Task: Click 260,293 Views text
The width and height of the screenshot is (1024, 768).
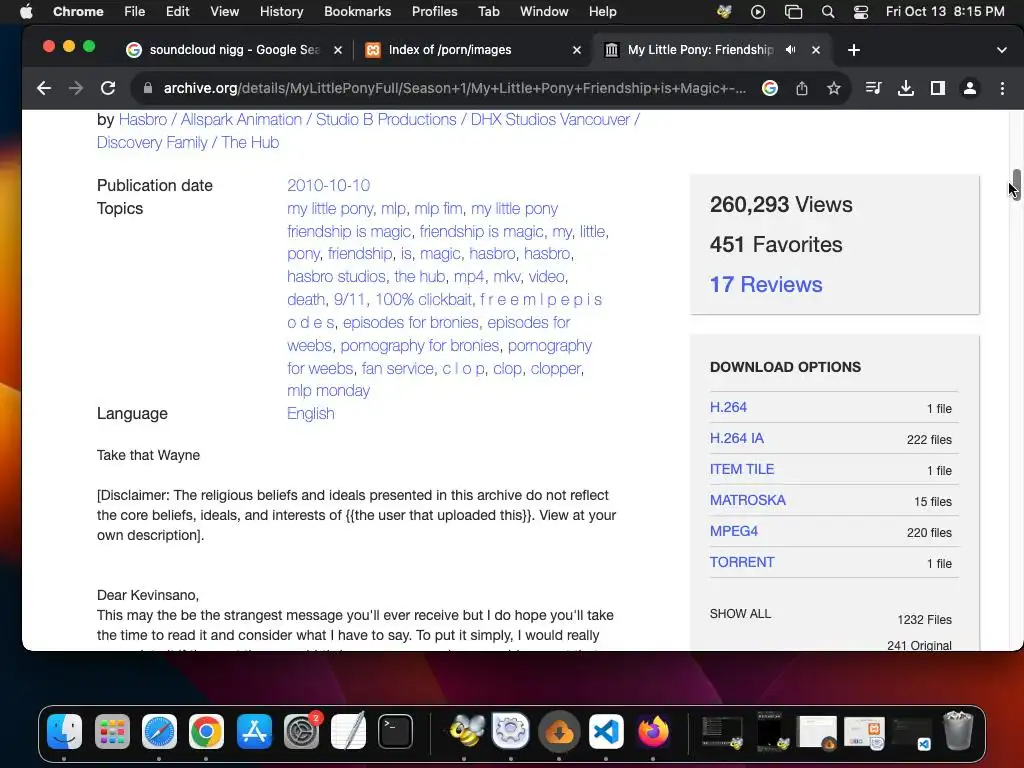Action: [781, 204]
